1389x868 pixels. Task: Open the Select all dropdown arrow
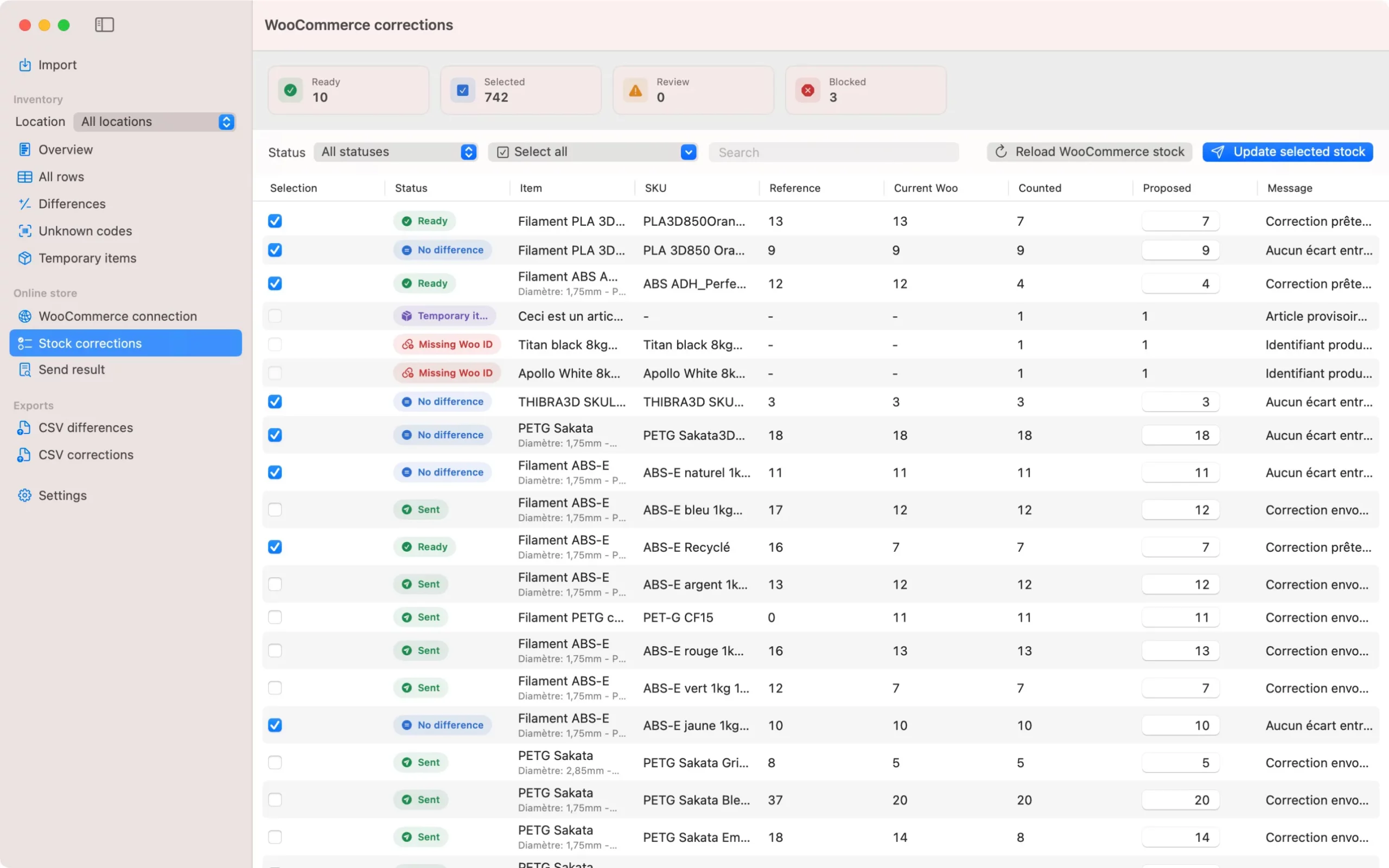(688, 152)
